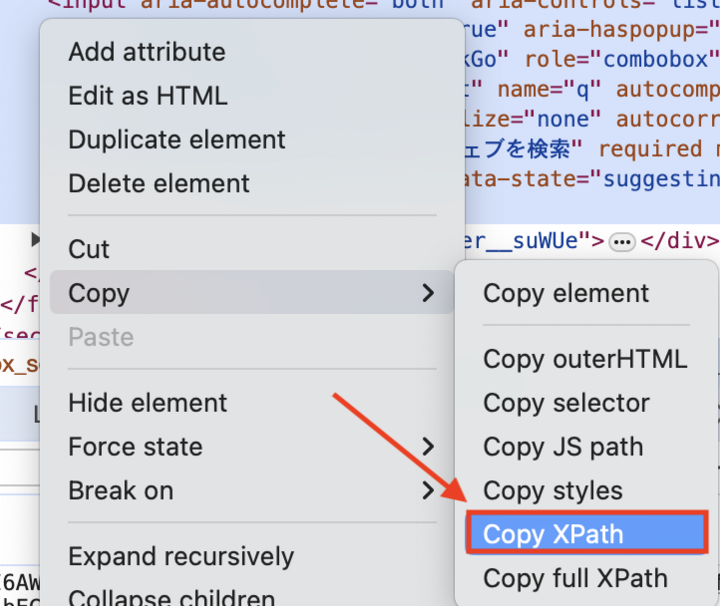Select the highlighted Copy XPath item
This screenshot has width=720, height=606.
pyautogui.click(x=587, y=534)
